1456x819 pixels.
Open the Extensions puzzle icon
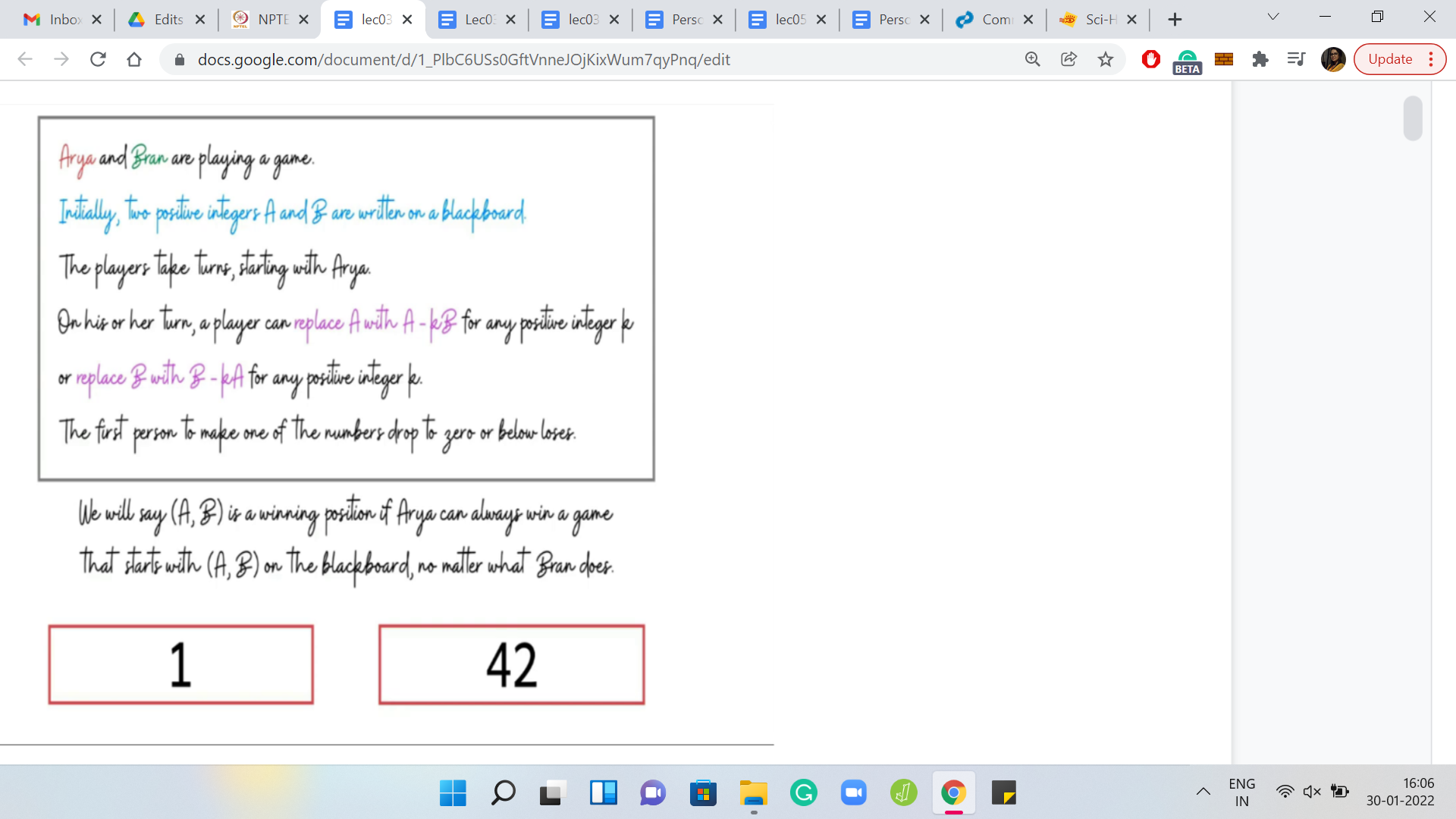click(x=1260, y=59)
